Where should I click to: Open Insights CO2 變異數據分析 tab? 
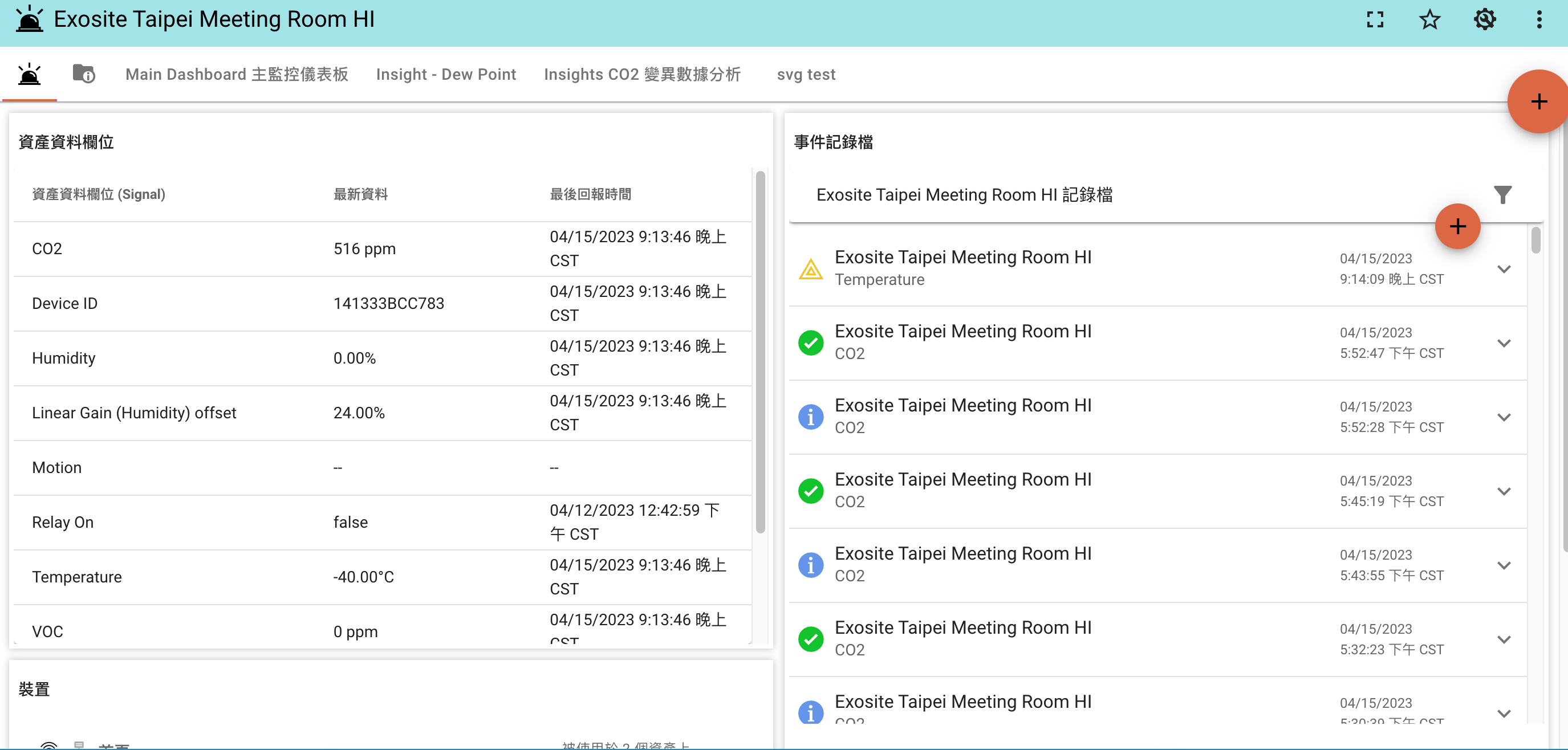pyautogui.click(x=642, y=74)
